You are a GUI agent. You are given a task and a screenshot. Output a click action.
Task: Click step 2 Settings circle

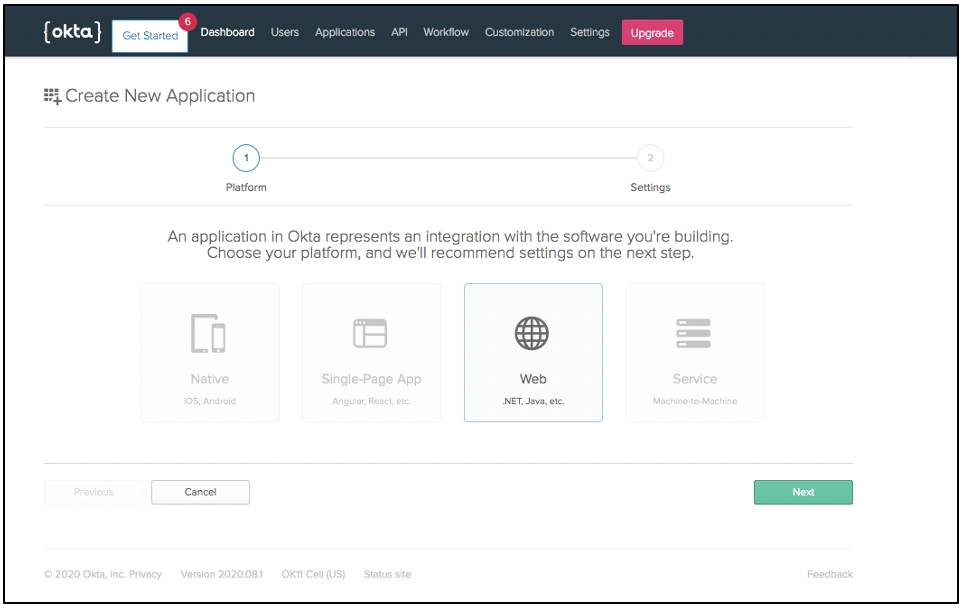pos(650,158)
